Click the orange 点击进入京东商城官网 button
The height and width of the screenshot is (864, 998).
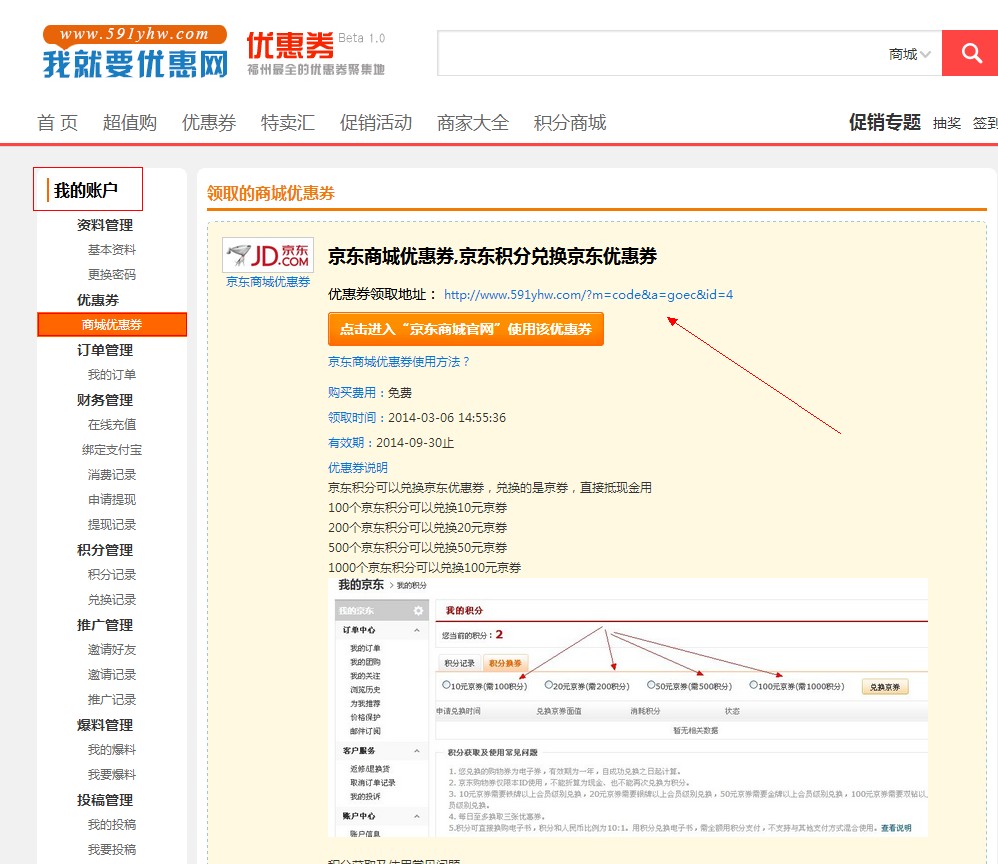tap(466, 329)
